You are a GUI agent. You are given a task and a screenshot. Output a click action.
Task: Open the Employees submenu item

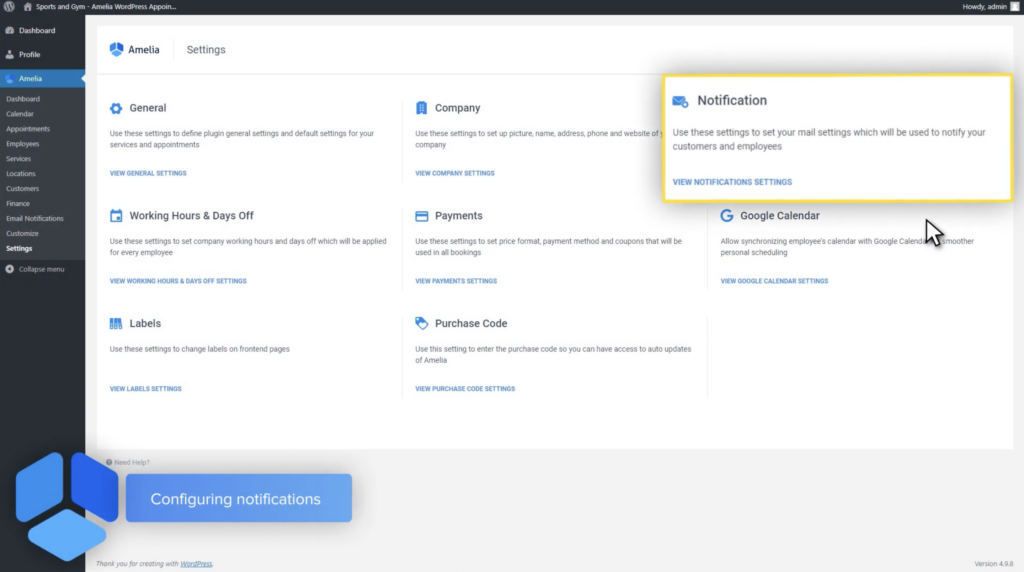click(x=22, y=144)
